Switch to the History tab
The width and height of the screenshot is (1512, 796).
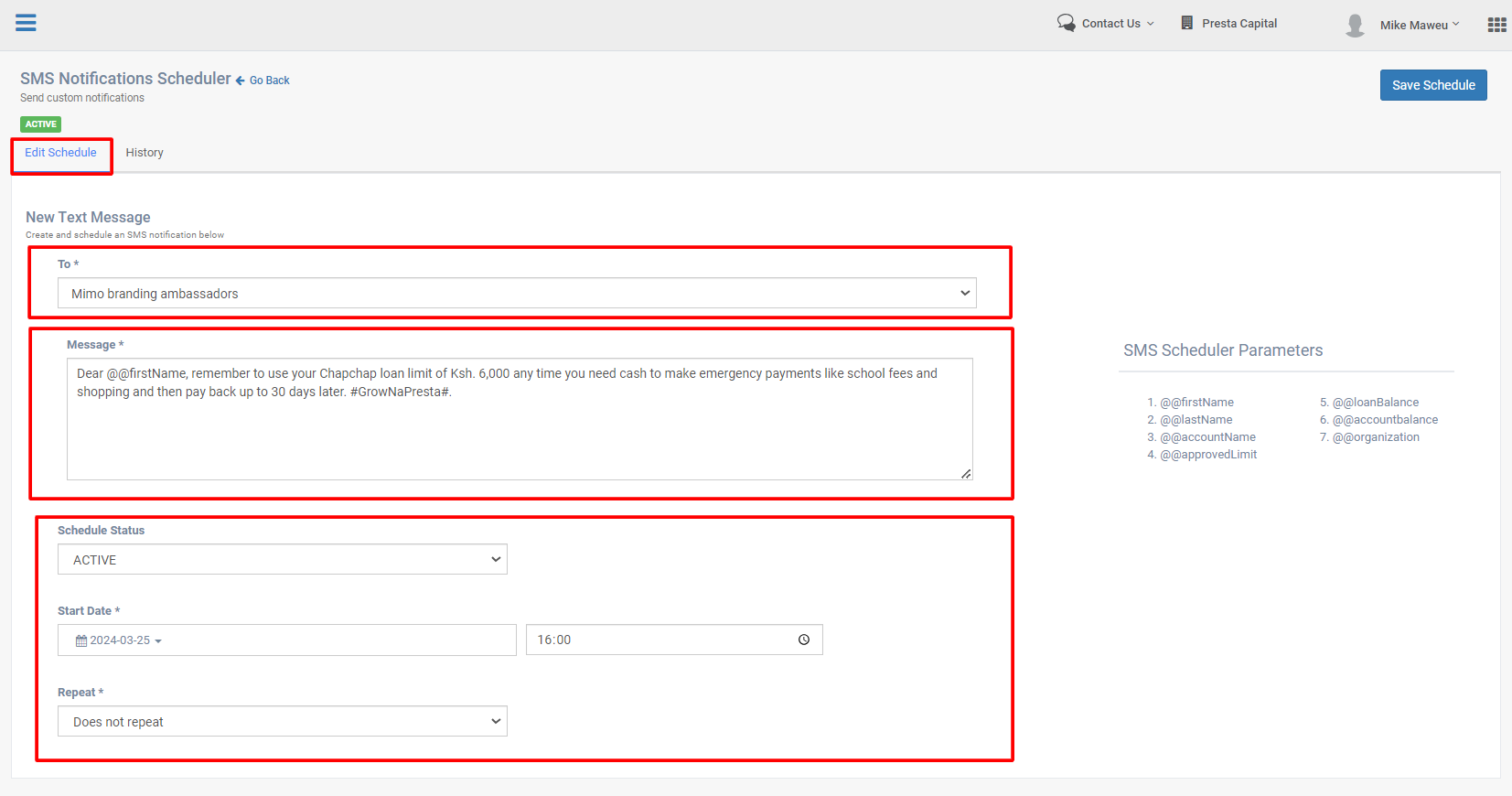pos(145,153)
